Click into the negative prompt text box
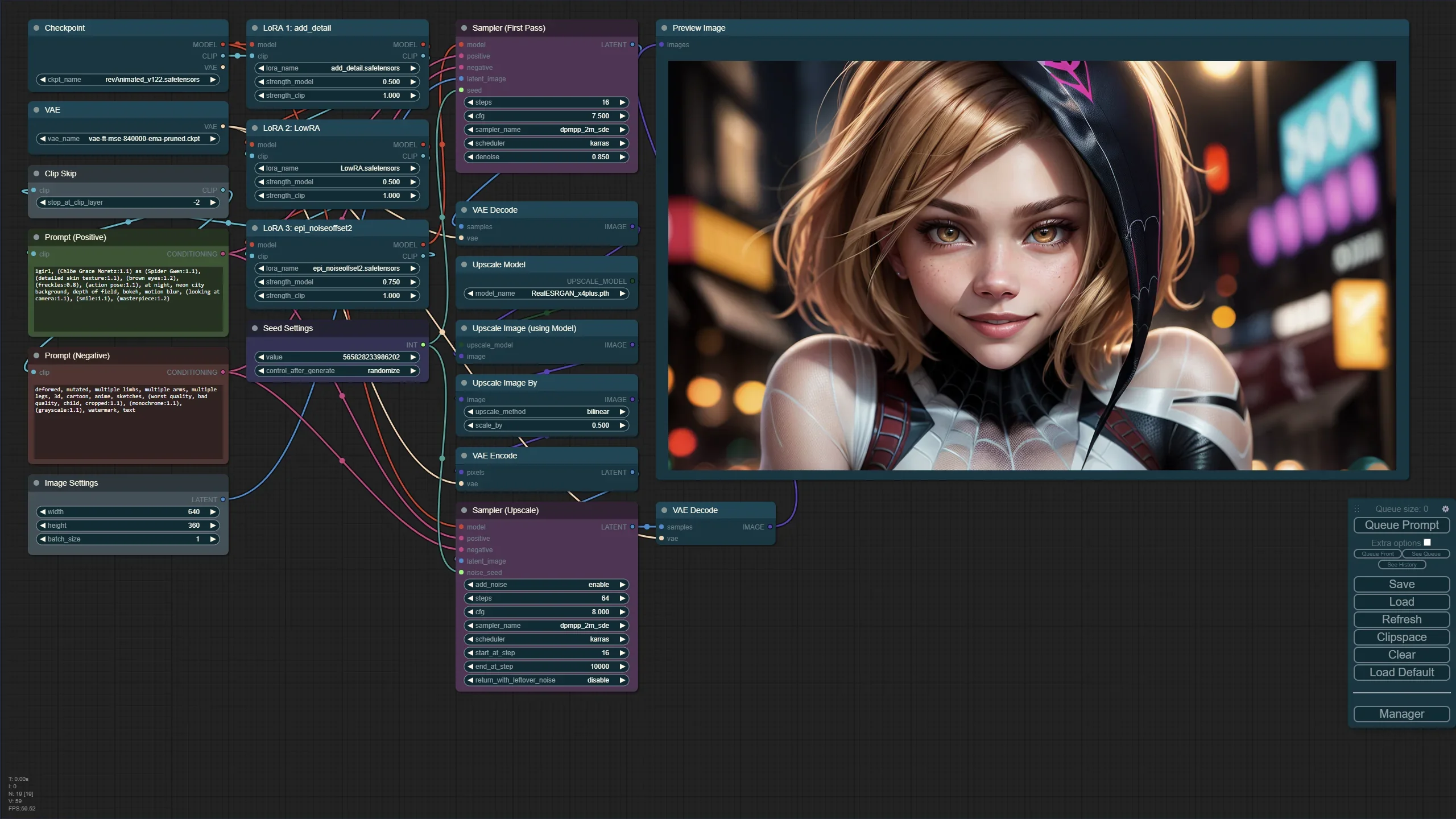 coord(128,424)
